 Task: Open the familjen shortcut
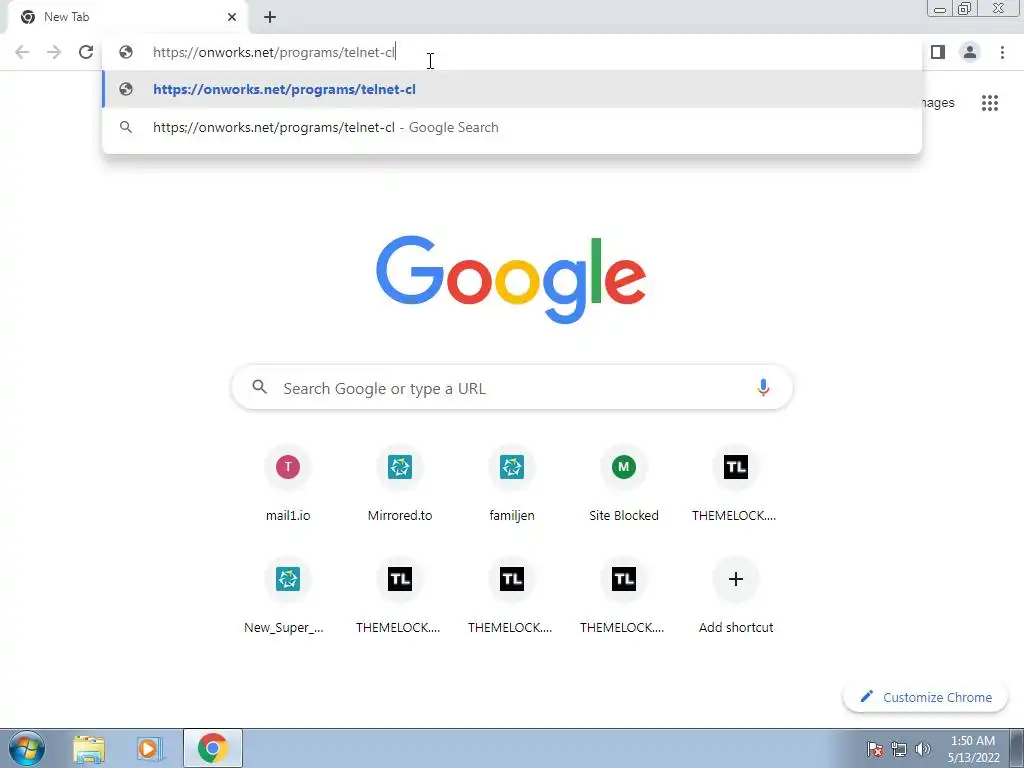tap(512, 483)
